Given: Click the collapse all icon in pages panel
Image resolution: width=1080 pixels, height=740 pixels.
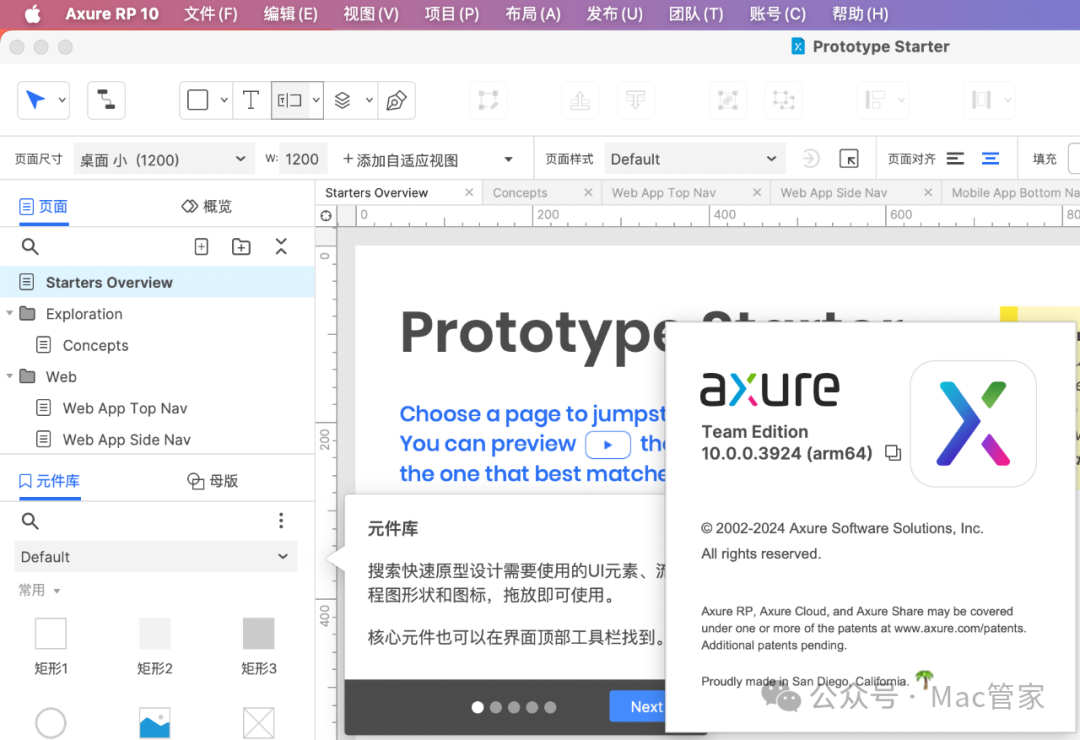Looking at the screenshot, I should [x=281, y=247].
